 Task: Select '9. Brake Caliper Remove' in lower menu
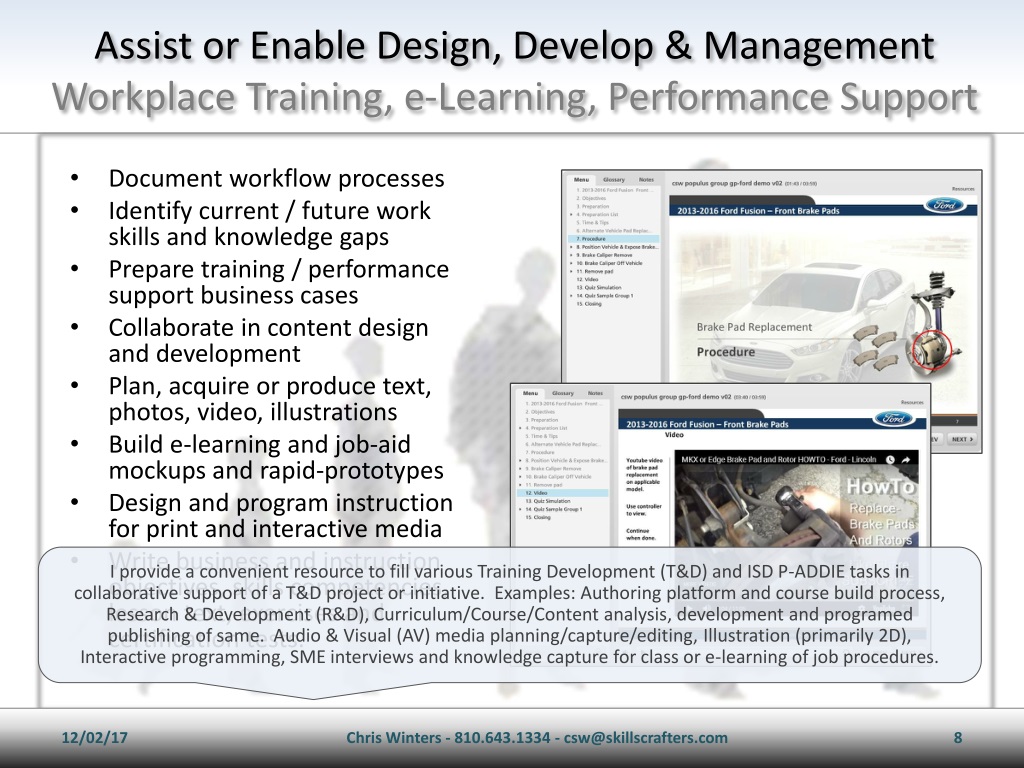[x=553, y=469]
